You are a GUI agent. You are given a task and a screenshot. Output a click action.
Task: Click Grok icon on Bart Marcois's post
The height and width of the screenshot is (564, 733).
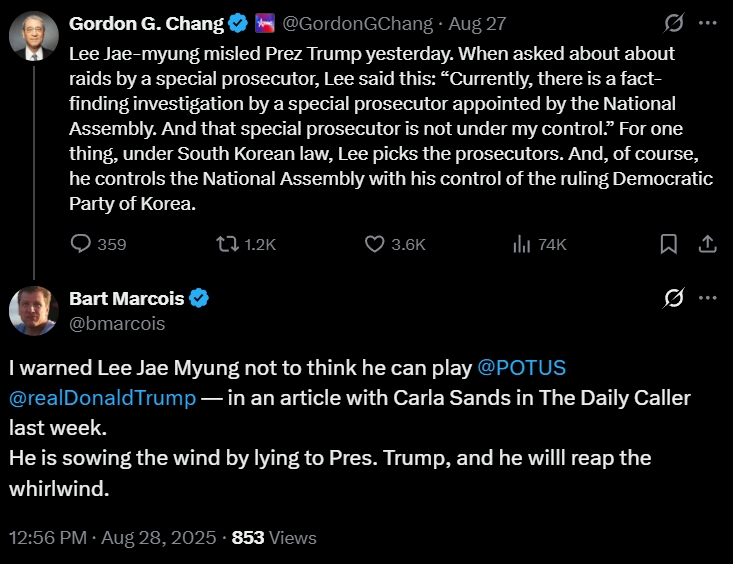(x=674, y=298)
